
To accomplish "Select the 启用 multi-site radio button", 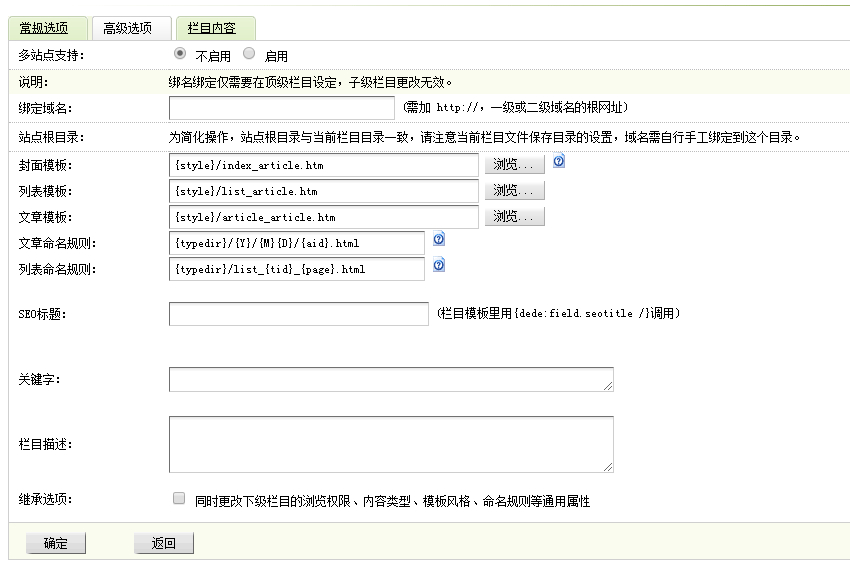I will click(249, 54).
